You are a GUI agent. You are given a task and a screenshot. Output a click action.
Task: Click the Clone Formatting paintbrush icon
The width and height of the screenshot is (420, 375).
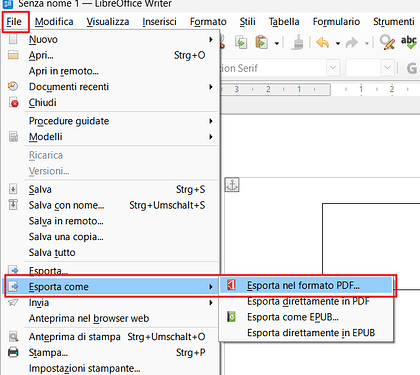tap(298, 42)
